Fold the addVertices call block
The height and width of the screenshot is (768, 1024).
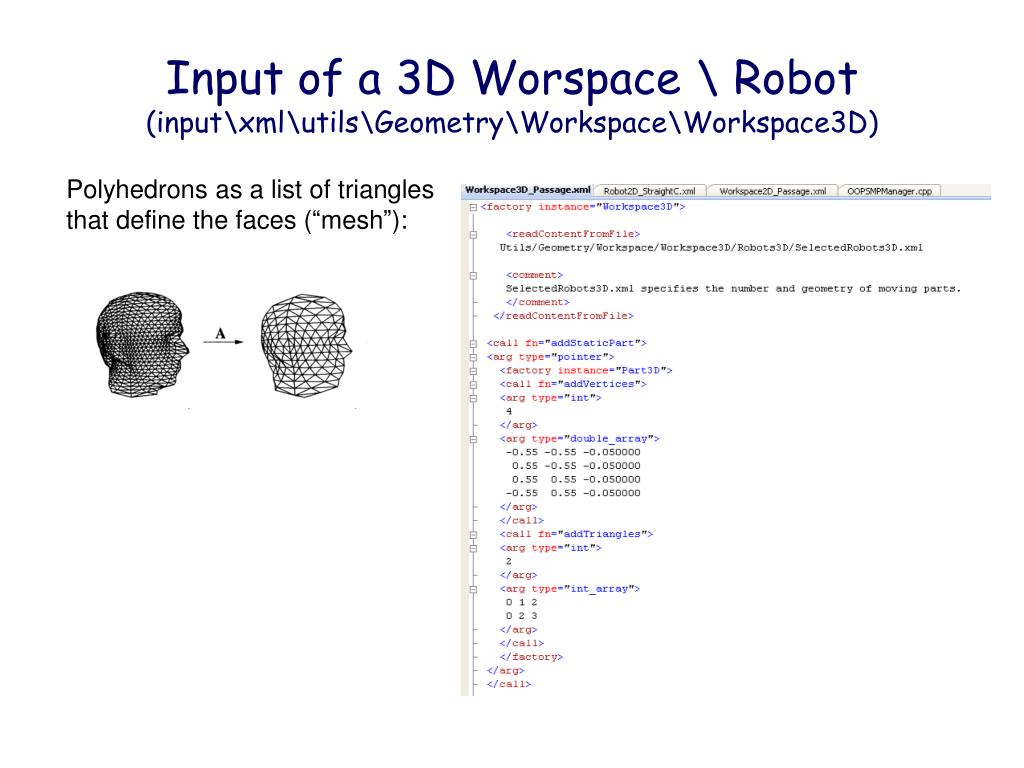tap(473, 384)
